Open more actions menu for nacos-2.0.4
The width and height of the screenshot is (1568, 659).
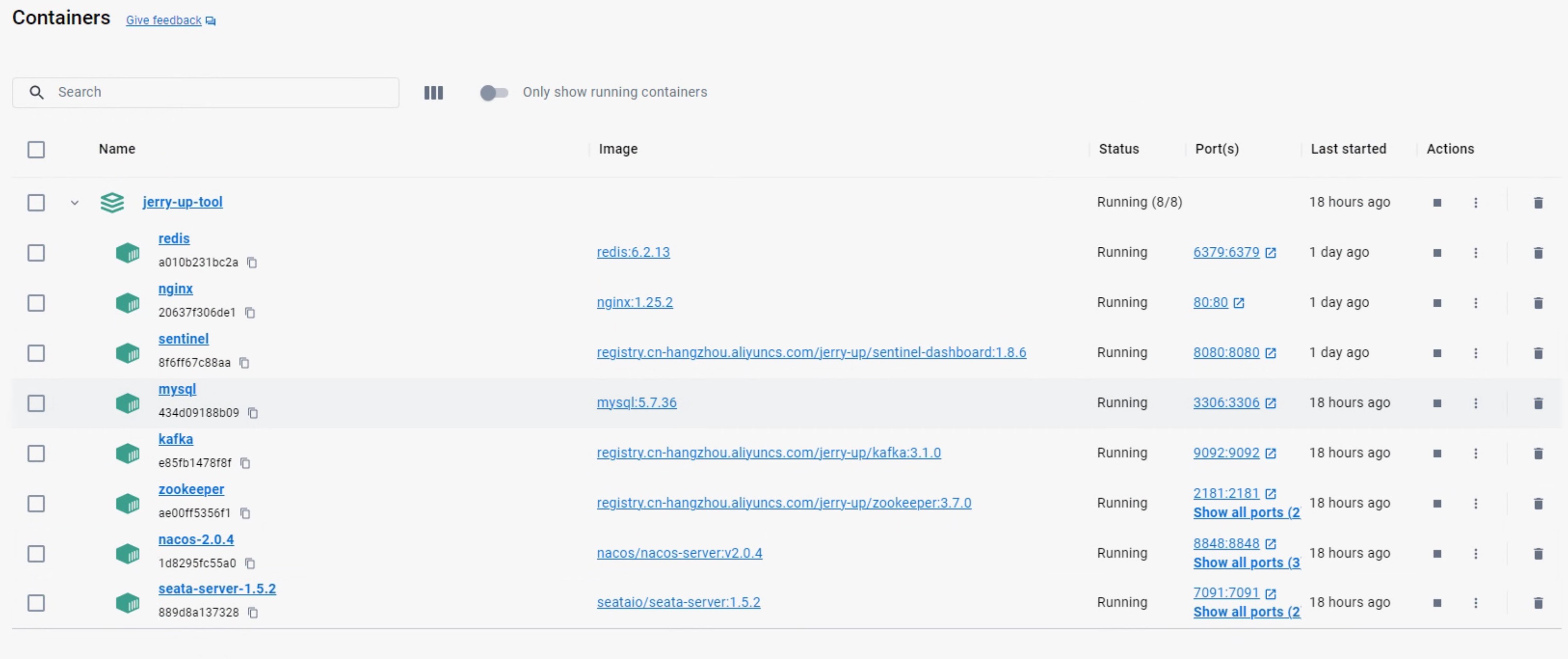pyautogui.click(x=1476, y=554)
